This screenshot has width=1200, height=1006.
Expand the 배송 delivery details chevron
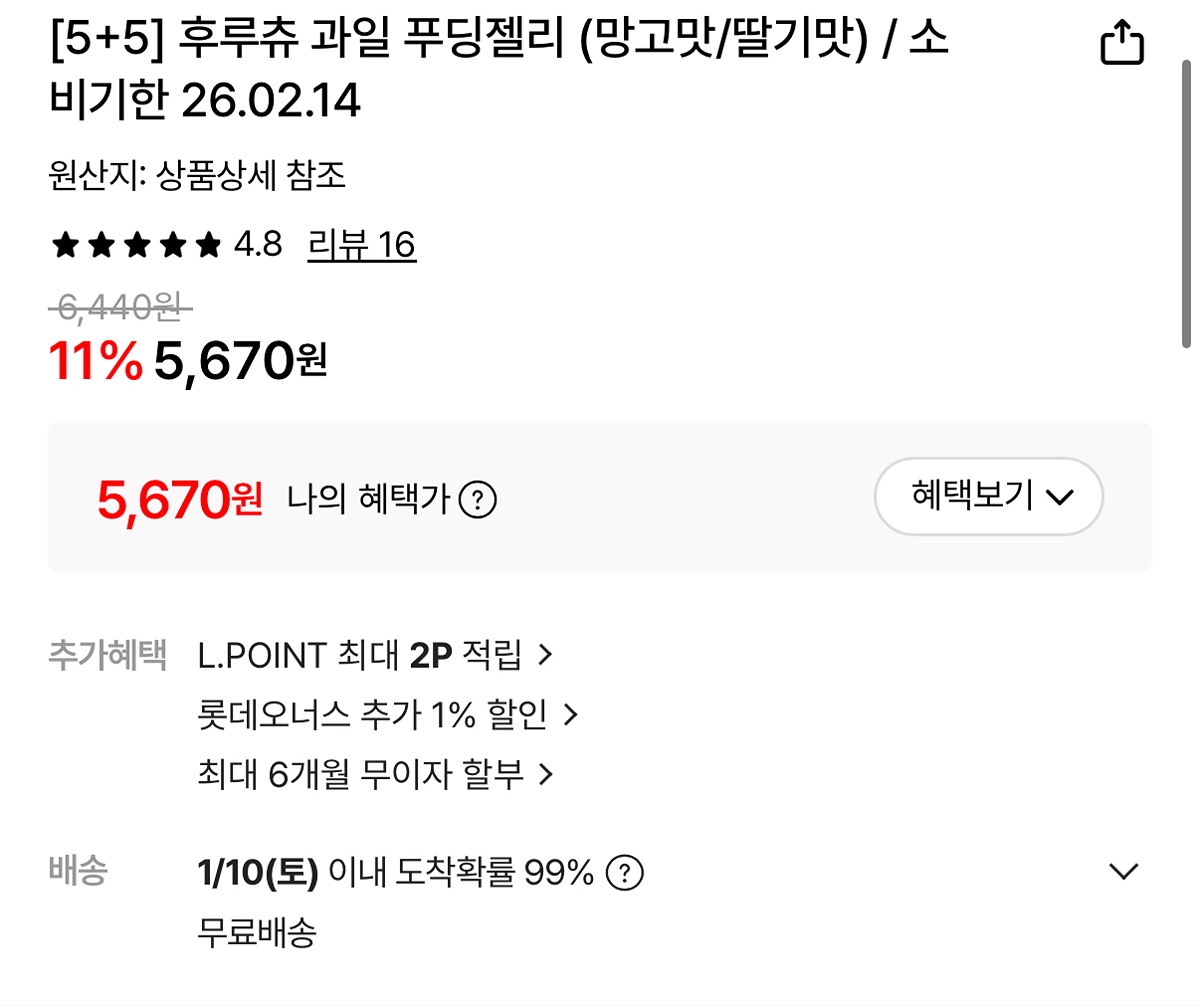(1124, 872)
